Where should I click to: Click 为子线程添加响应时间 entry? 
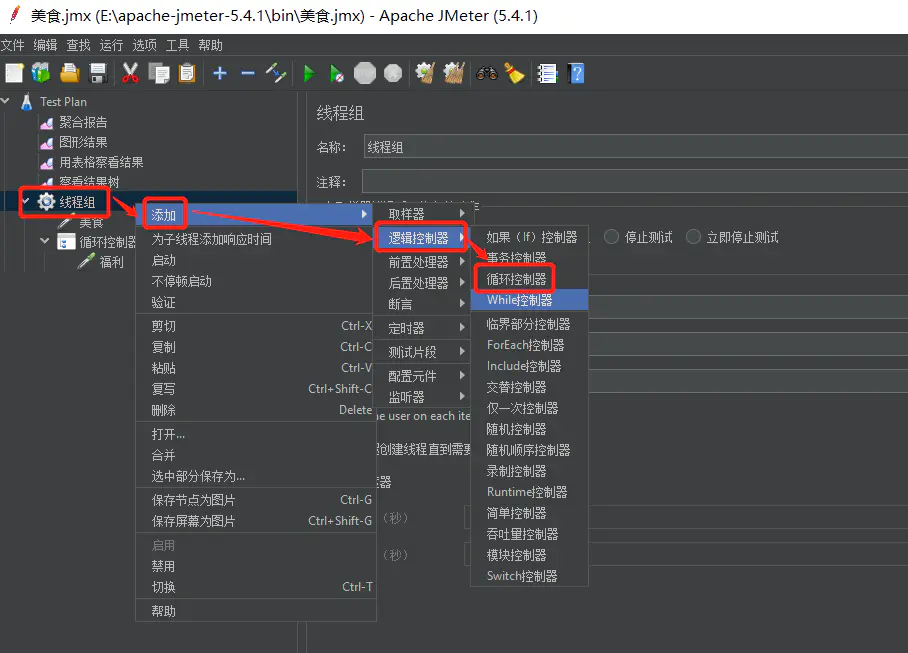(x=255, y=239)
